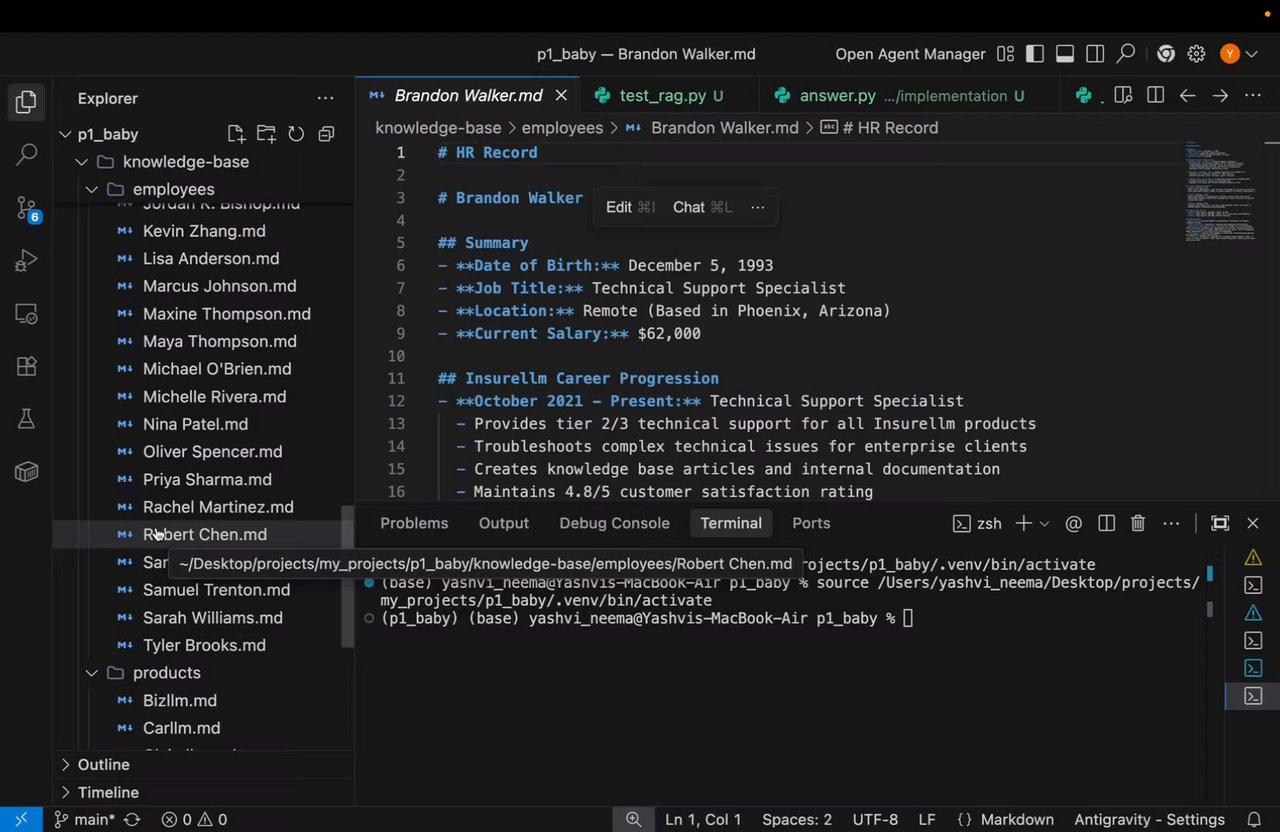Image resolution: width=1280 pixels, height=832 pixels.
Task: Kill the terminal with the trash icon
Action: [1138, 523]
